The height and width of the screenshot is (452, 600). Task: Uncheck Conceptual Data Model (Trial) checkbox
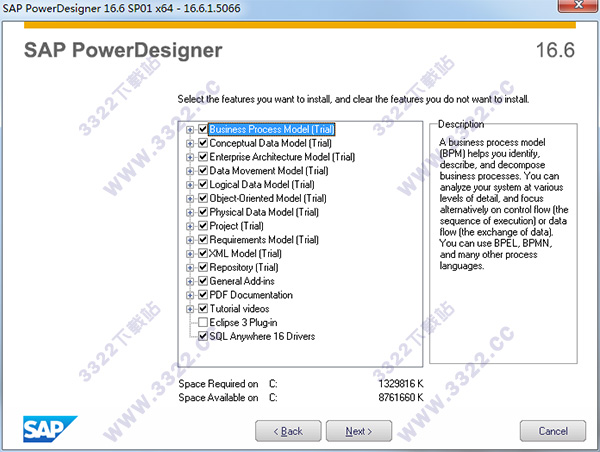tap(203, 143)
